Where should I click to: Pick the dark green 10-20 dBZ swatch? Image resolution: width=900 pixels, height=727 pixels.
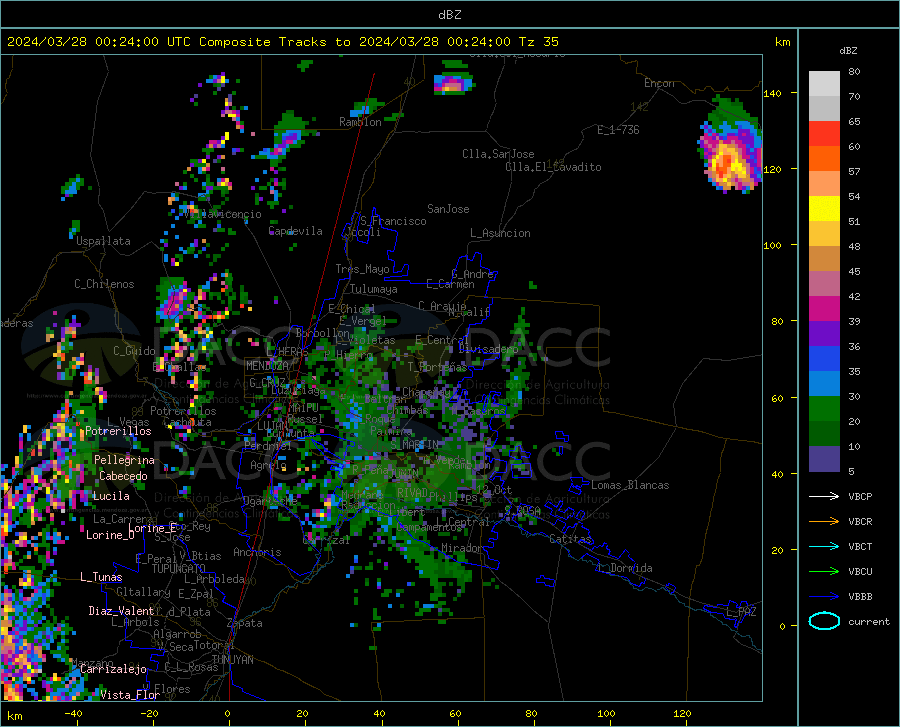824,434
